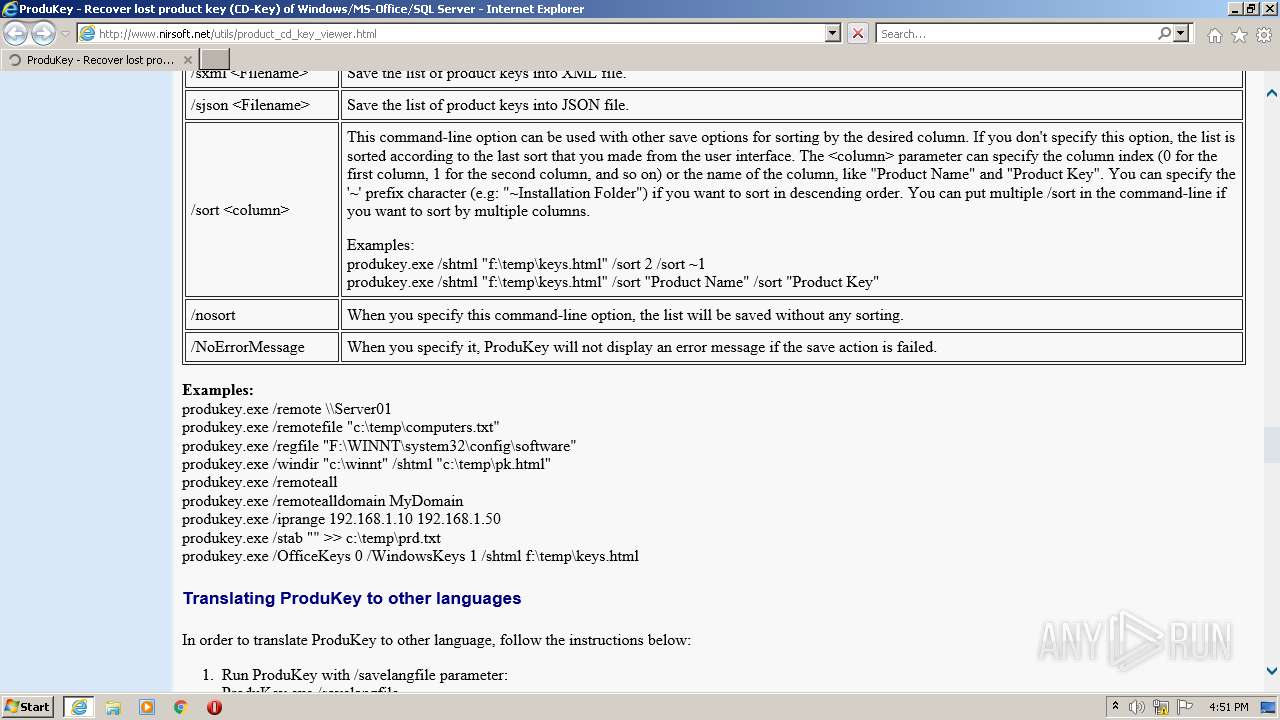Open the Action Center flag icon
The width and height of the screenshot is (1280, 720).
click(1184, 707)
